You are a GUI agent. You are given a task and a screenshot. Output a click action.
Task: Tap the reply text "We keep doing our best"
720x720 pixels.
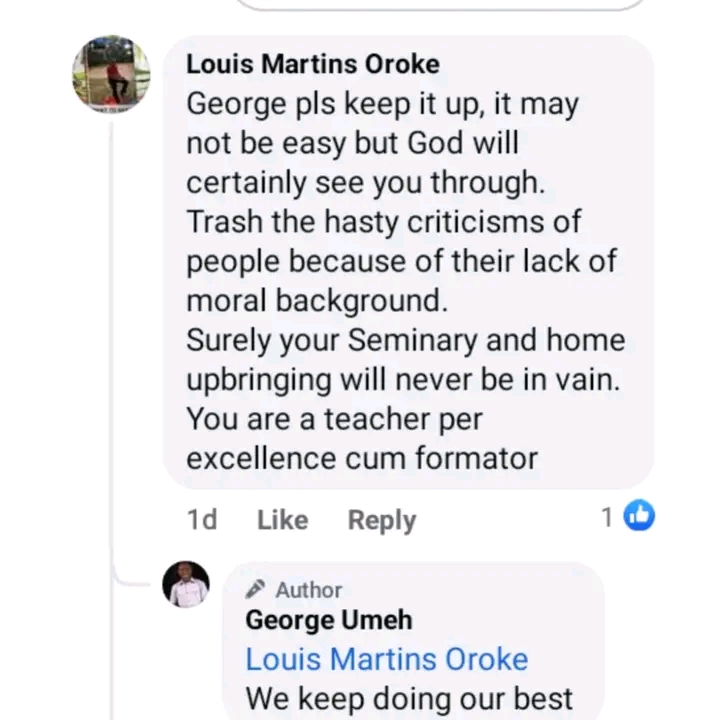[409, 698]
